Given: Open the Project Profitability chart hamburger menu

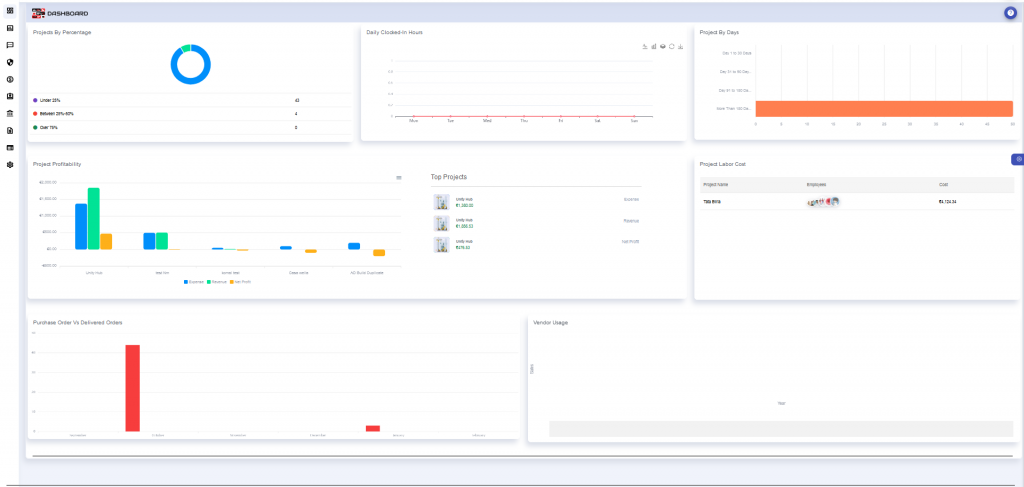Looking at the screenshot, I should 399,177.
